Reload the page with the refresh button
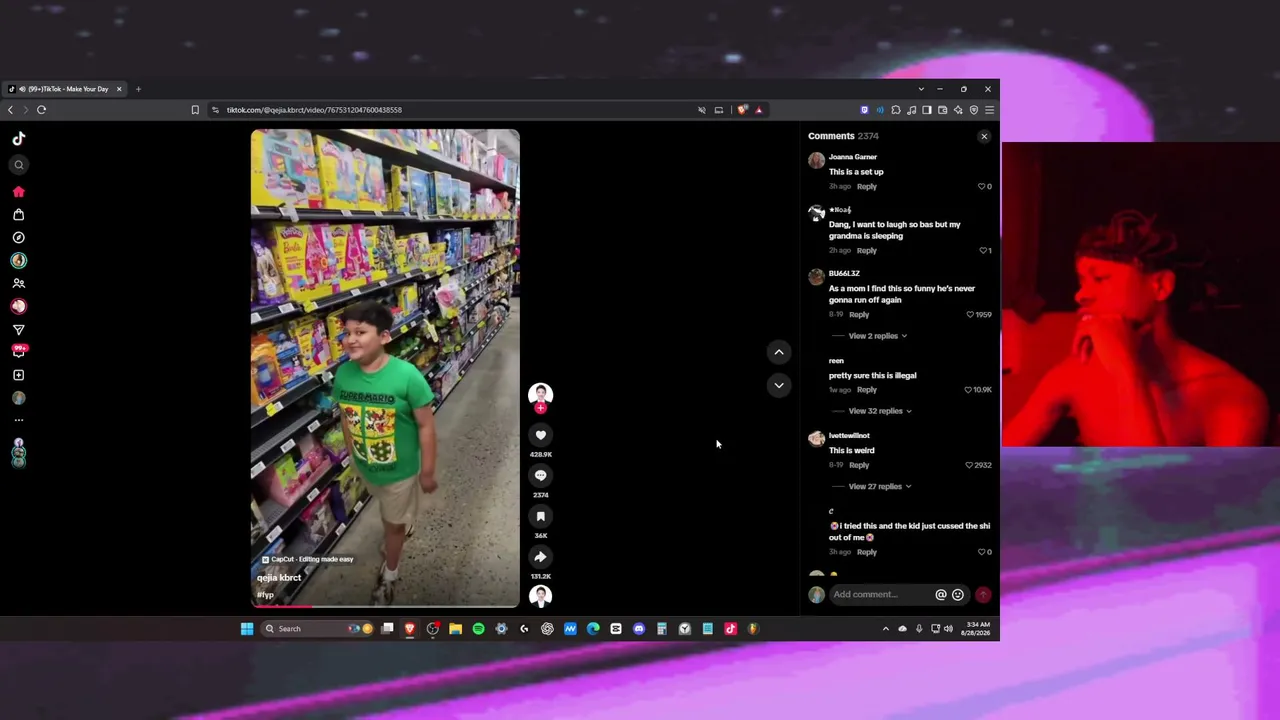Image resolution: width=1280 pixels, height=720 pixels. click(x=42, y=110)
